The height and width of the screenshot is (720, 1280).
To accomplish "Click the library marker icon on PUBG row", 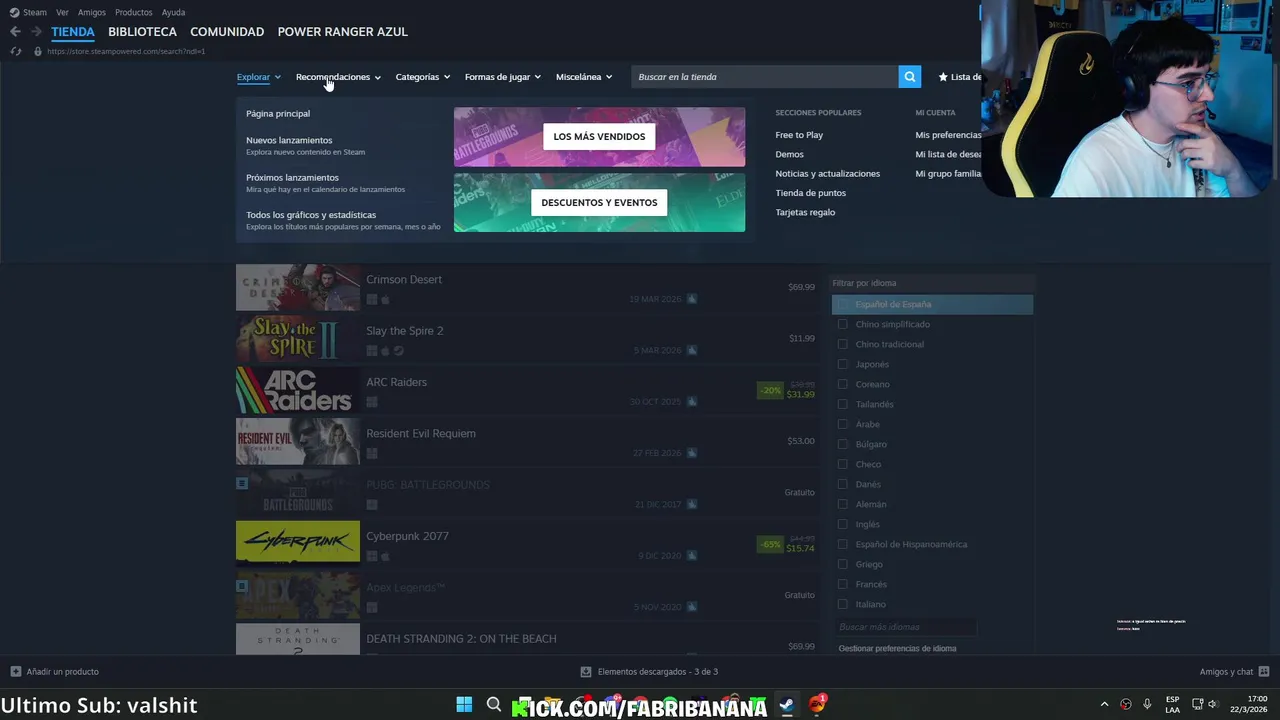I will coord(241,483).
